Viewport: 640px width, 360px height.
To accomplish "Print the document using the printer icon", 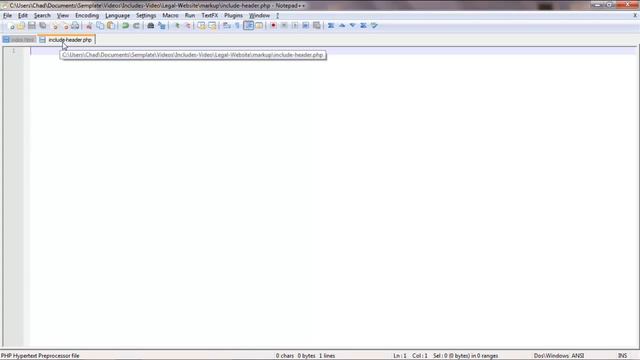I will (x=75, y=26).
